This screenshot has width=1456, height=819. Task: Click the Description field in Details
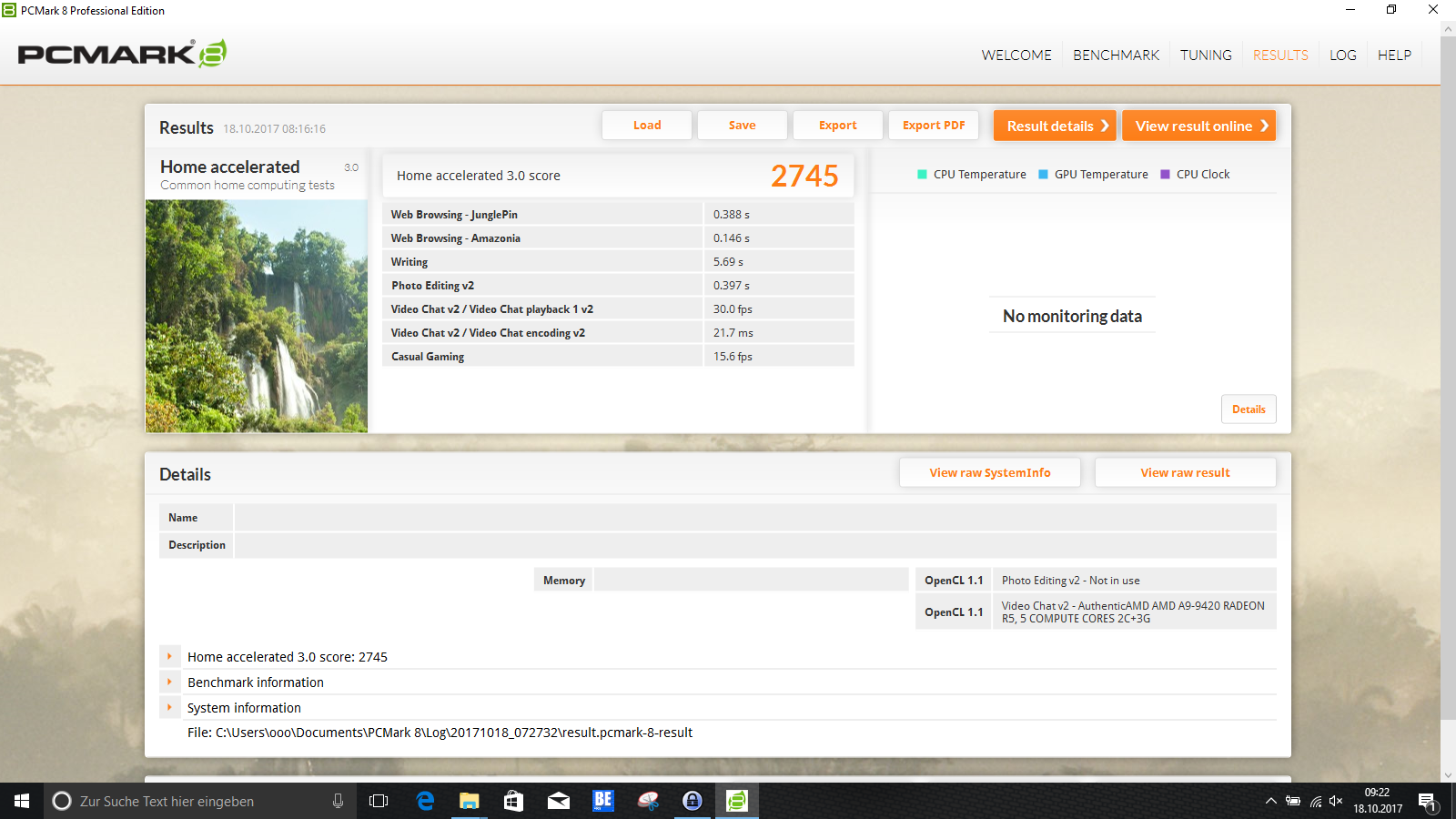pos(755,545)
